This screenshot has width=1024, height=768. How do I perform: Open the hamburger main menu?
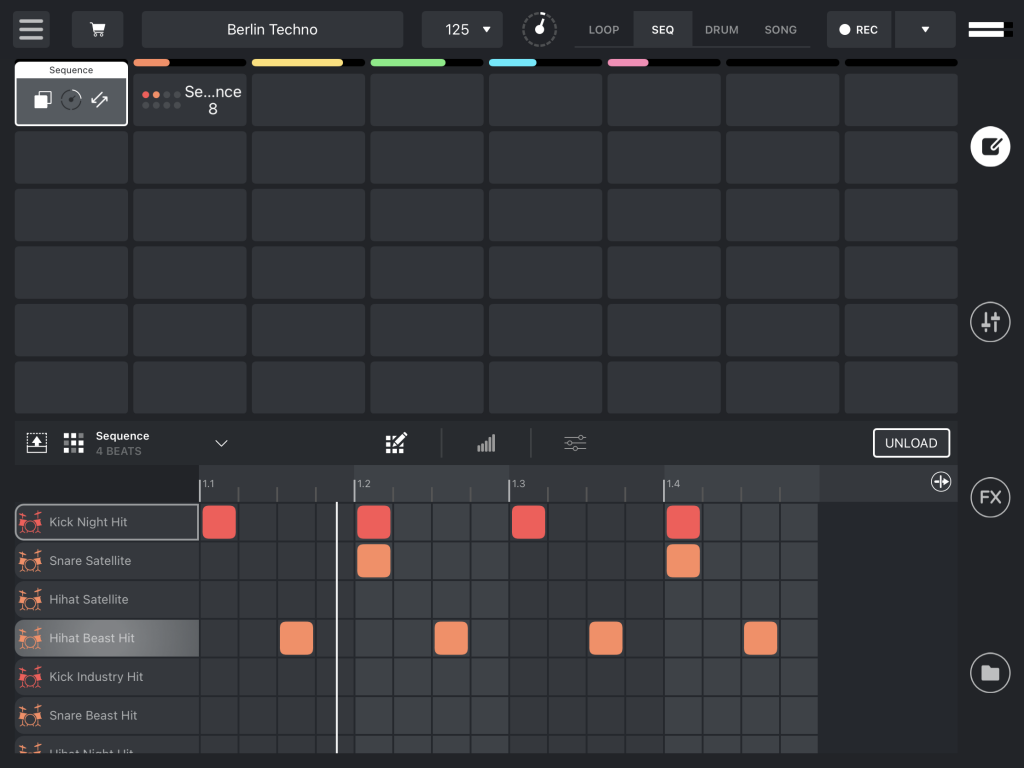[x=31, y=29]
